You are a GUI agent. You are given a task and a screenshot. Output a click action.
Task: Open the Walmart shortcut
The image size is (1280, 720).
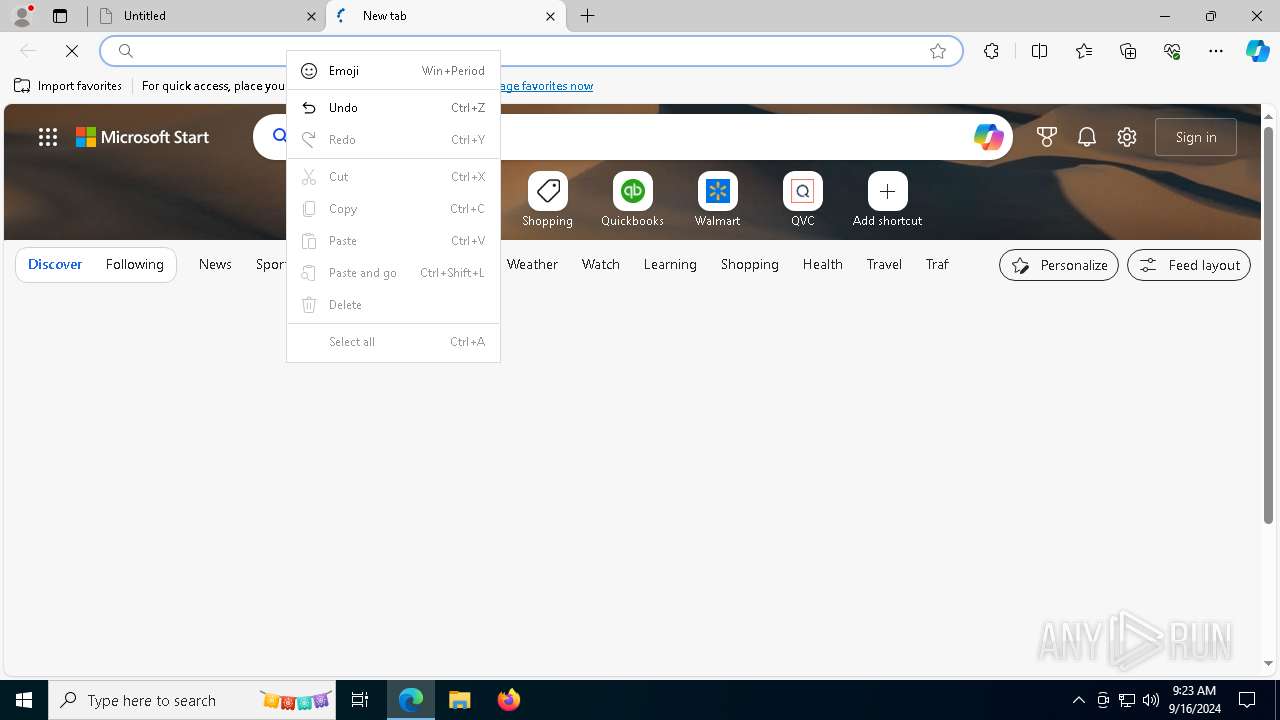717,199
